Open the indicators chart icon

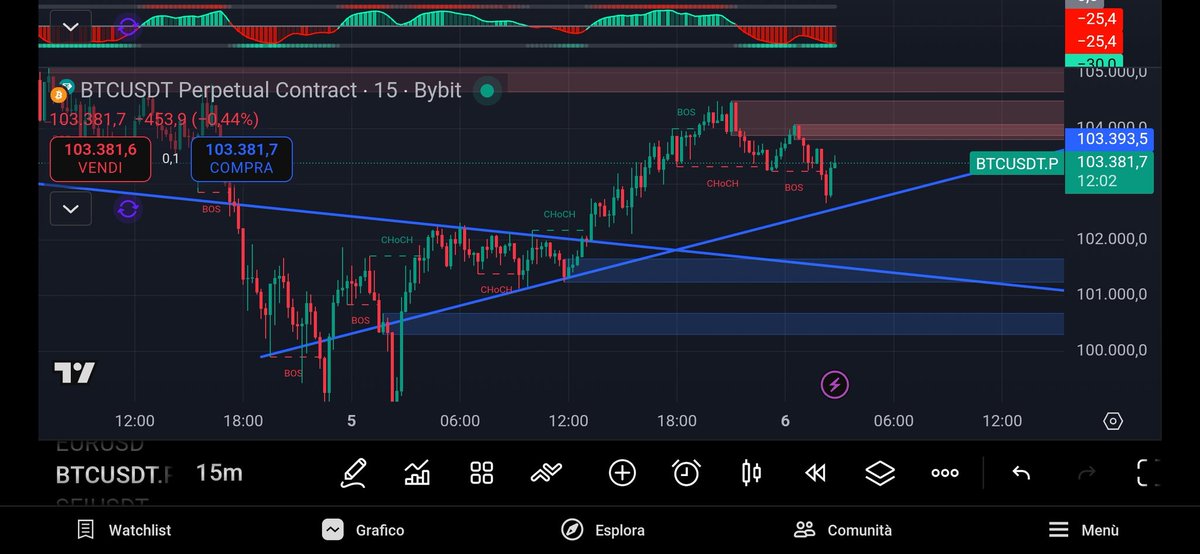tap(417, 473)
